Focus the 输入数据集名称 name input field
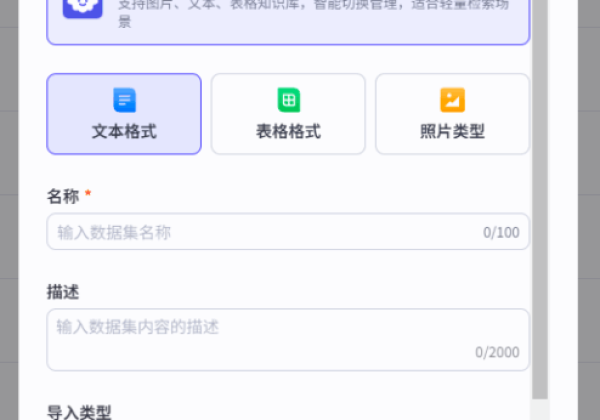This screenshot has width=600, height=420. click(x=288, y=232)
